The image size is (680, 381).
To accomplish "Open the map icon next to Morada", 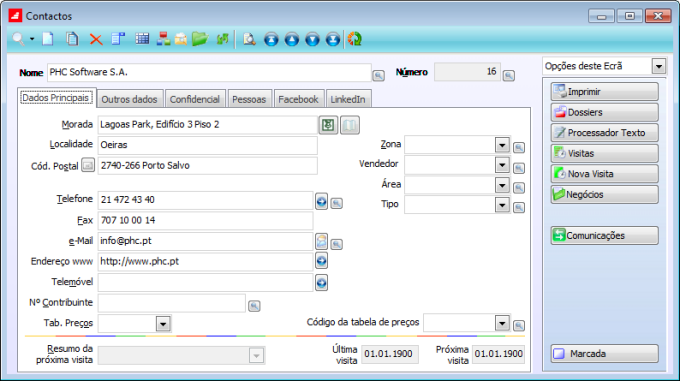I will [328, 125].
